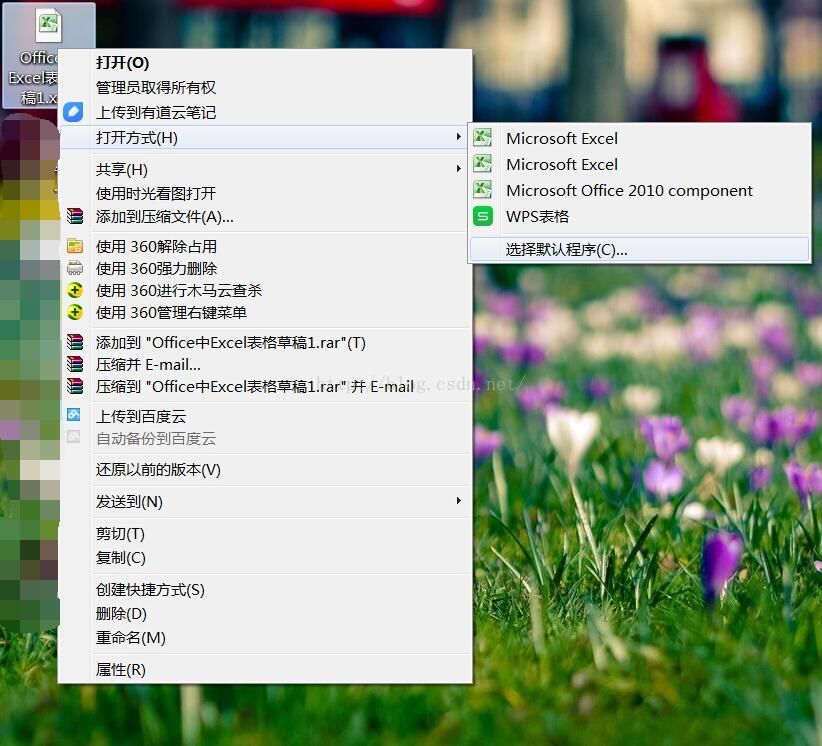Click 360 icon beside 使用 360管理右键菜单
Viewport: 822px width, 746px height.
(x=75, y=312)
